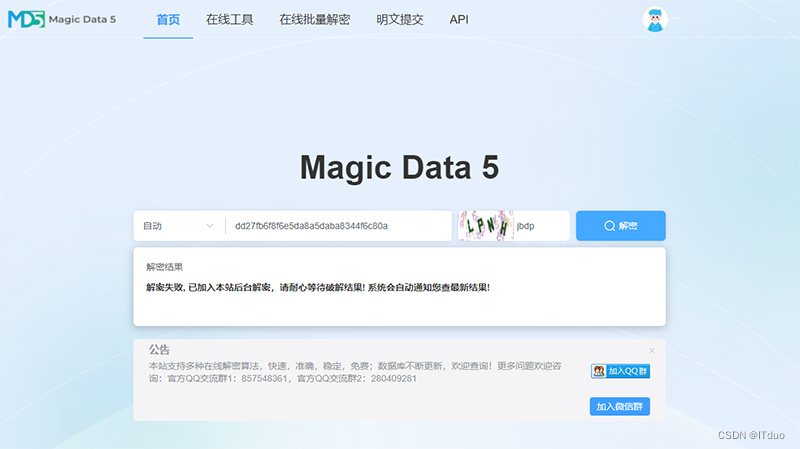Expand the 自动 algorithm type dropdown

178,226
